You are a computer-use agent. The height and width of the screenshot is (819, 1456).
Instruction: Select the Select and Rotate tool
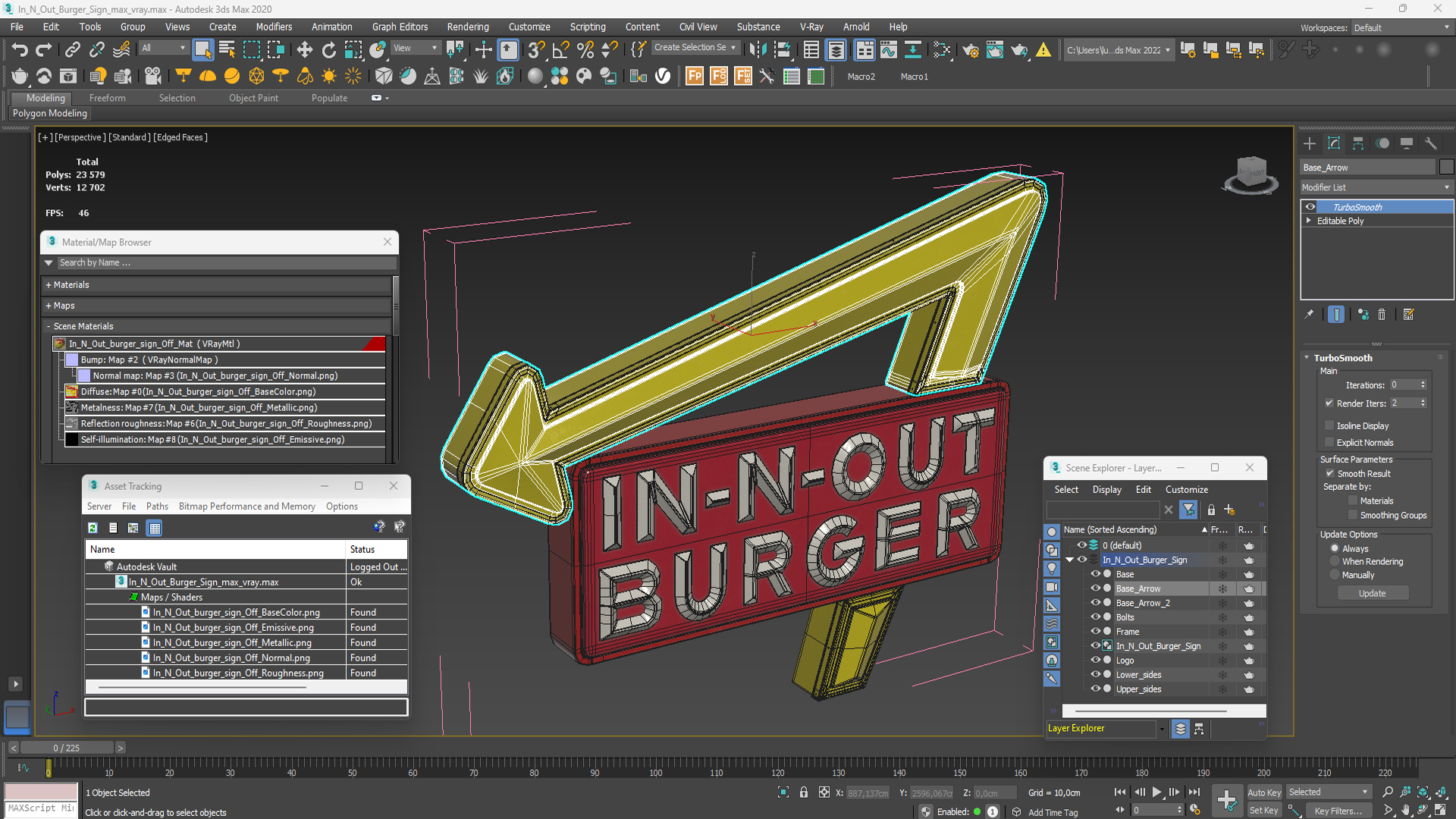[x=328, y=50]
